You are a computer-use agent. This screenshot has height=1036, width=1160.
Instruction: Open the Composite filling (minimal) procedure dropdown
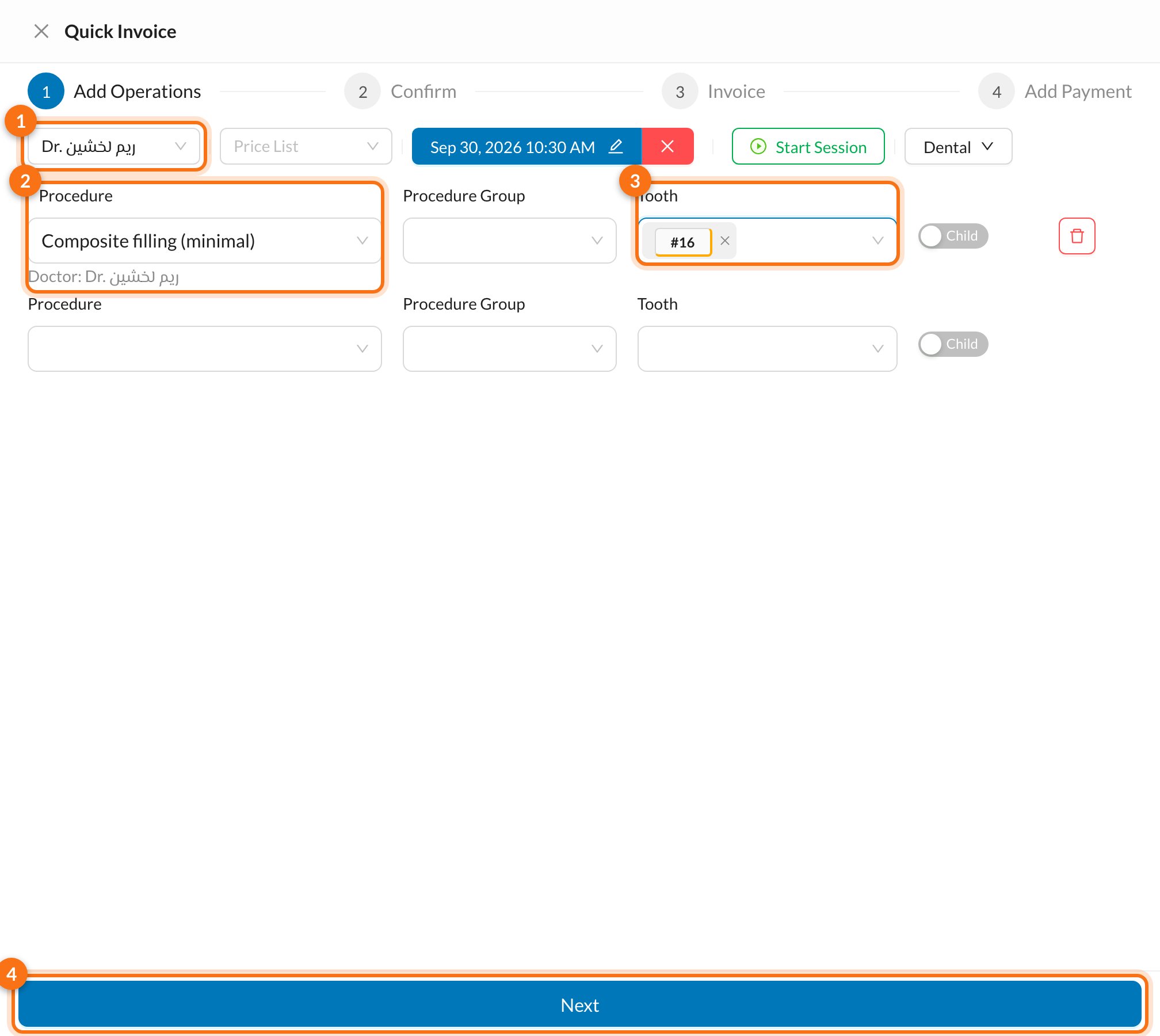(x=204, y=241)
